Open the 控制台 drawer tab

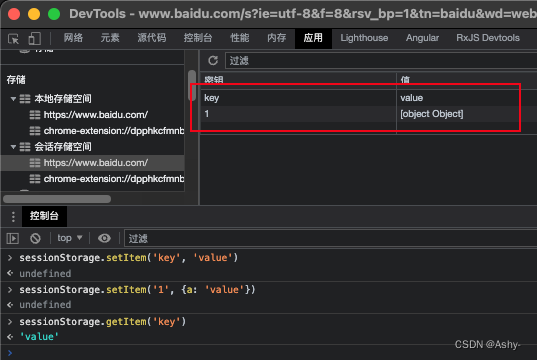[44, 216]
